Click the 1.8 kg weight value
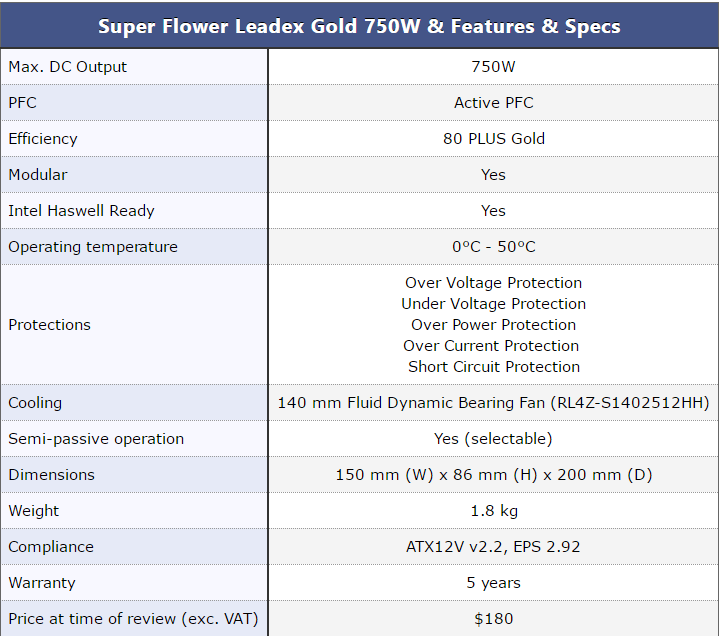 tap(493, 511)
